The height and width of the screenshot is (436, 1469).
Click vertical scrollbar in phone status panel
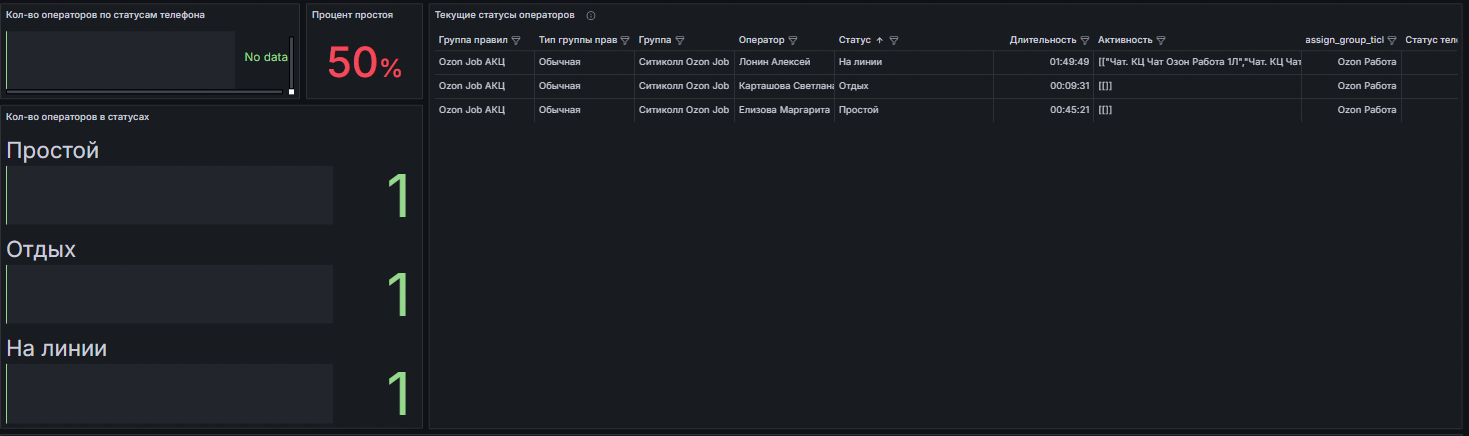(x=291, y=62)
